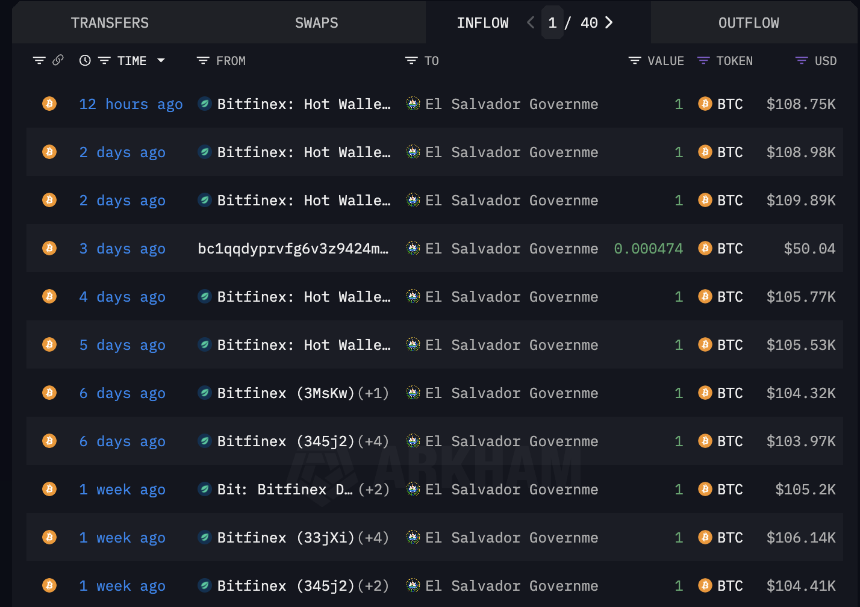Click Bitcoin icon on 12 hours ago row

pyautogui.click(x=49, y=104)
